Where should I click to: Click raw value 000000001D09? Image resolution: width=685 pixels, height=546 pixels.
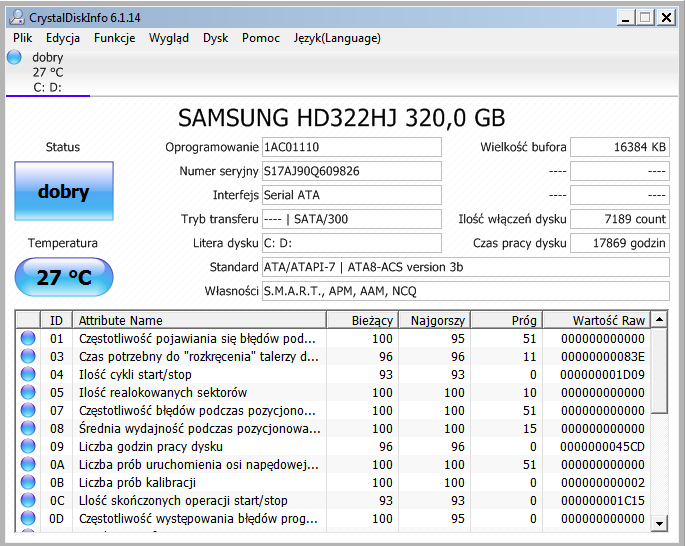point(602,374)
